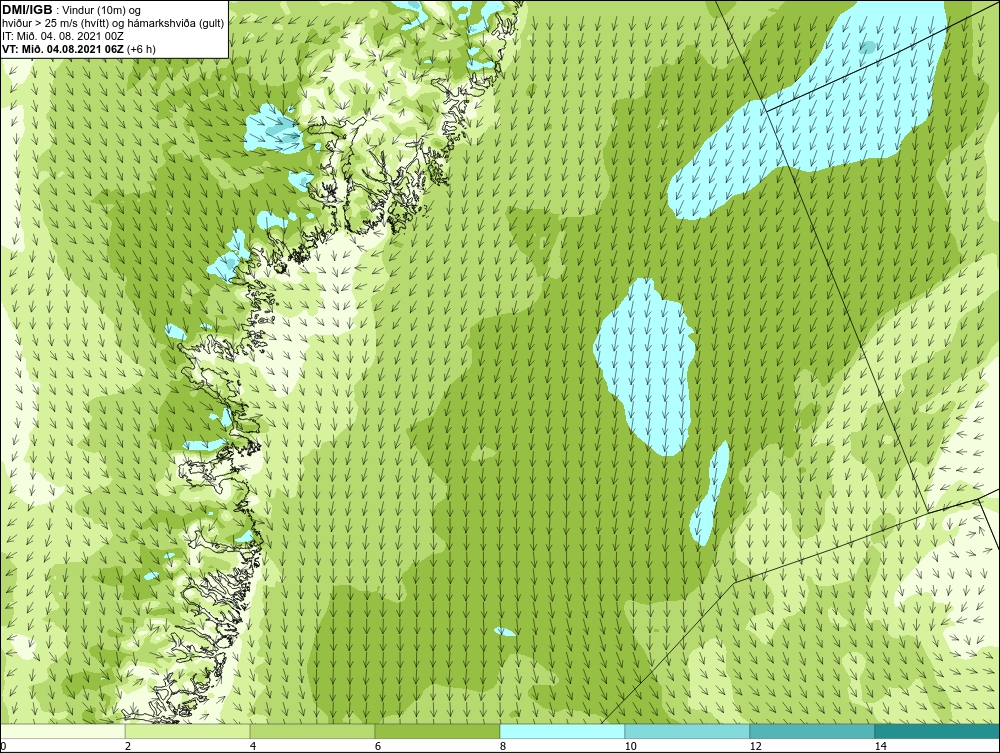Click the palest 0–2 m/s legend swatch

[x=62, y=731]
